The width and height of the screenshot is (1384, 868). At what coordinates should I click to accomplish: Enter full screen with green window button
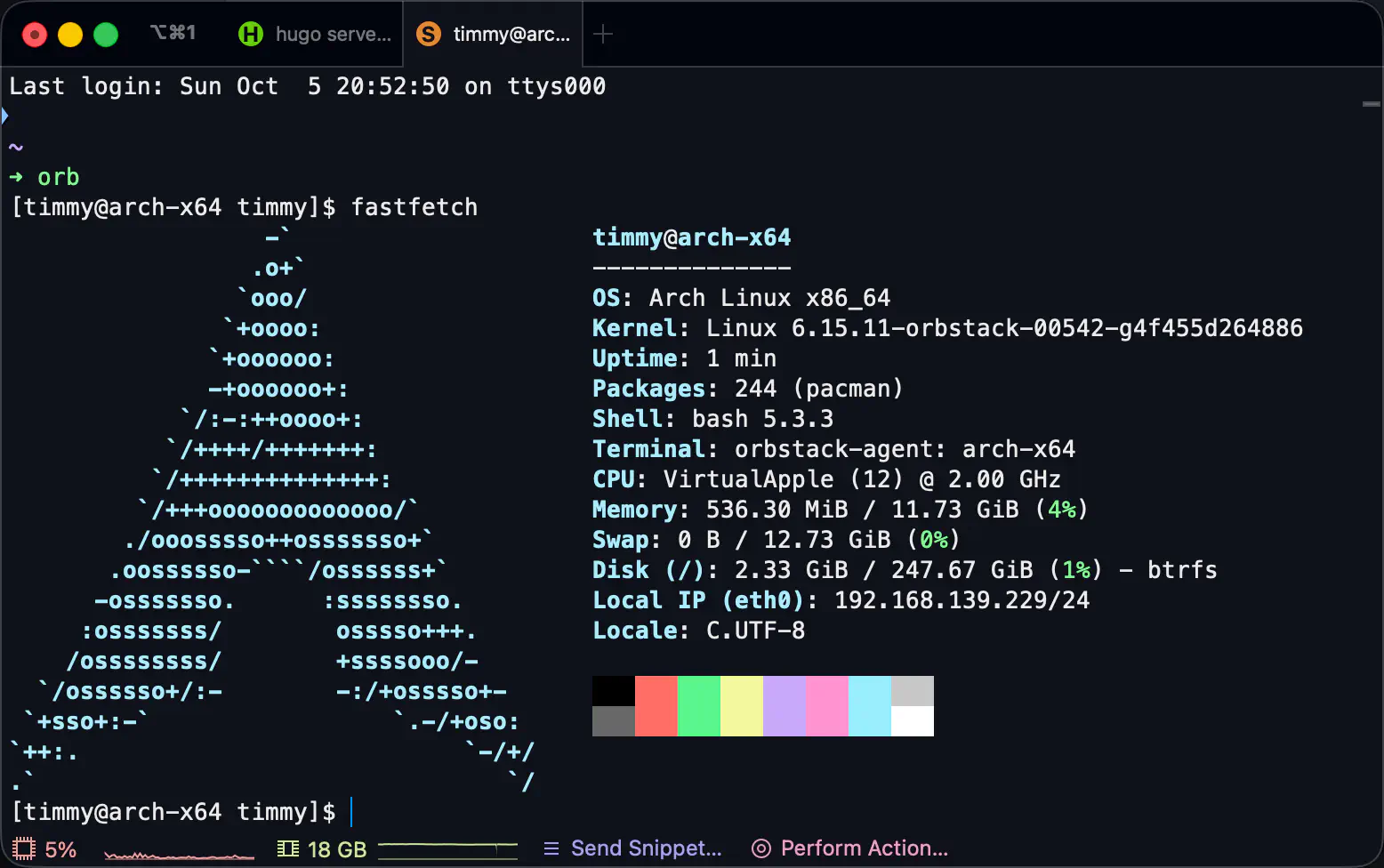(x=106, y=35)
